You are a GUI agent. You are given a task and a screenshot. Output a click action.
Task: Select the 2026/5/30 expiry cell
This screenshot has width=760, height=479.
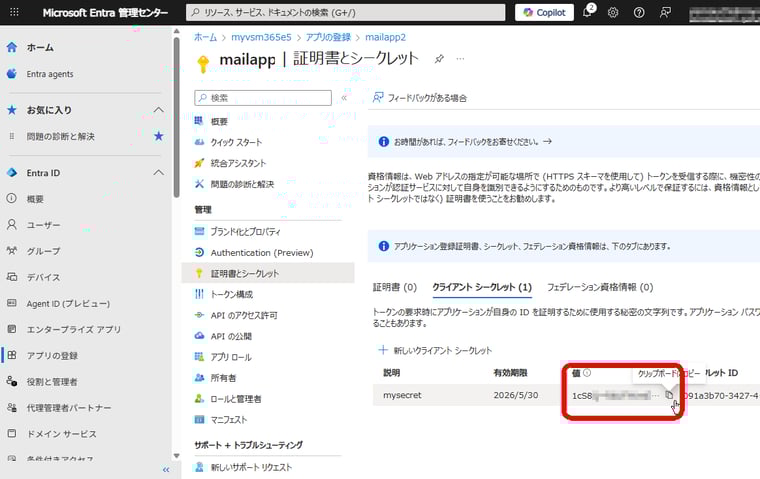[x=516, y=395]
